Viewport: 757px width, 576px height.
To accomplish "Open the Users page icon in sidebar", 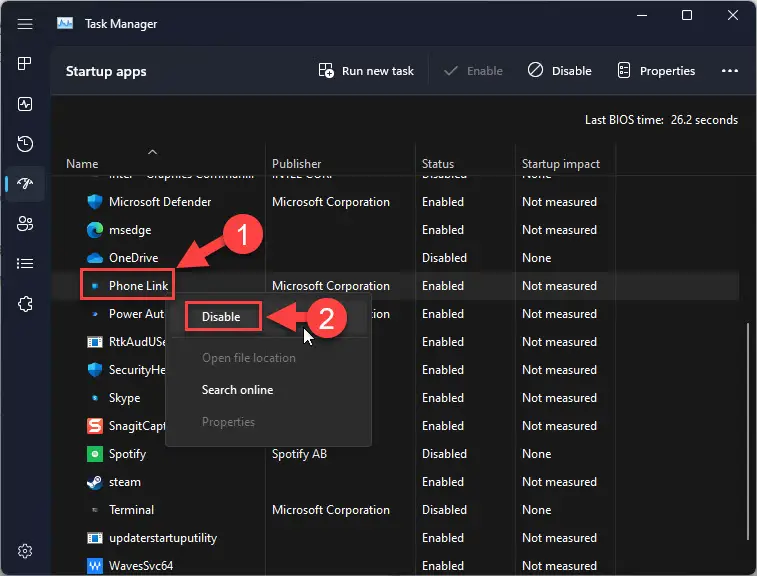I will pyautogui.click(x=25, y=223).
